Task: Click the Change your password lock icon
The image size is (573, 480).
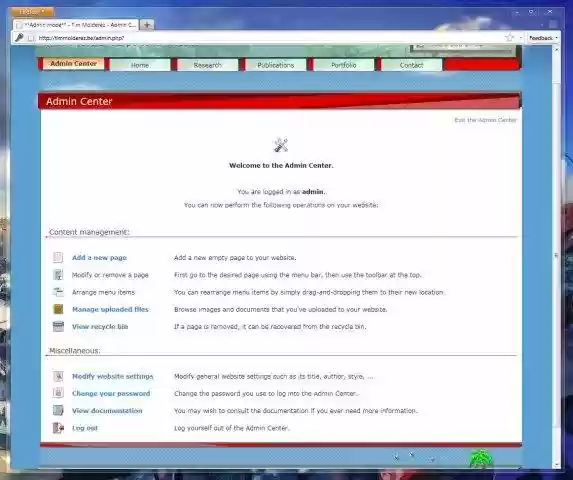Action: tap(58, 393)
